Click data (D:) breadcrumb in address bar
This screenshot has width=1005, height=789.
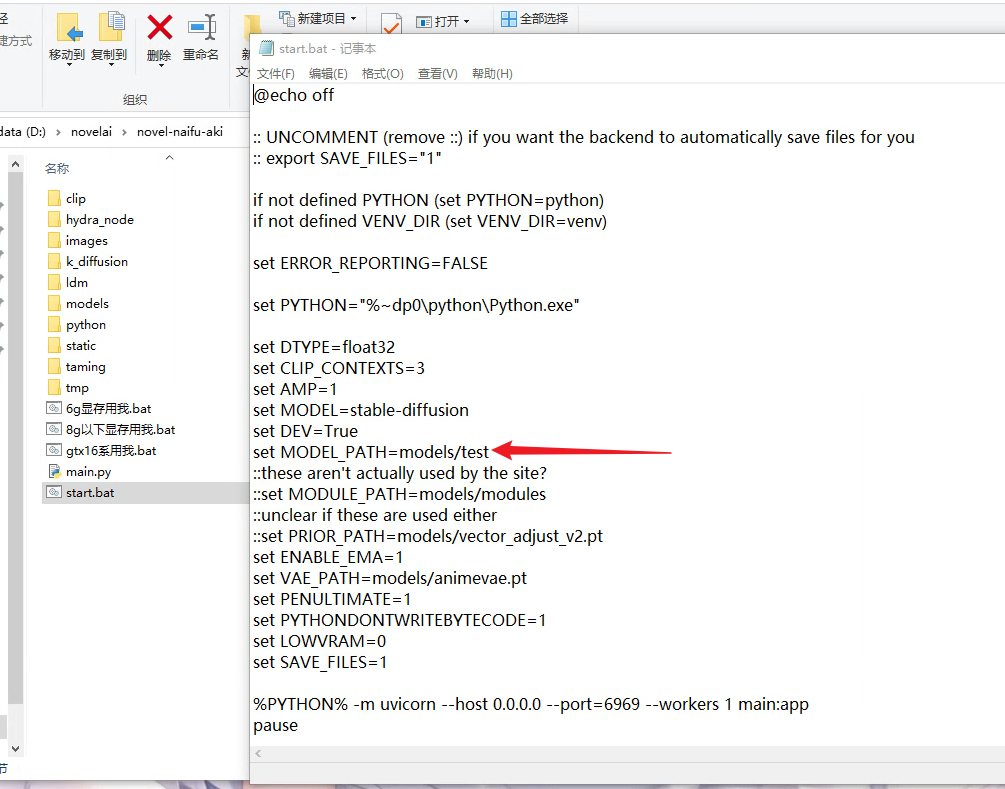point(23,131)
